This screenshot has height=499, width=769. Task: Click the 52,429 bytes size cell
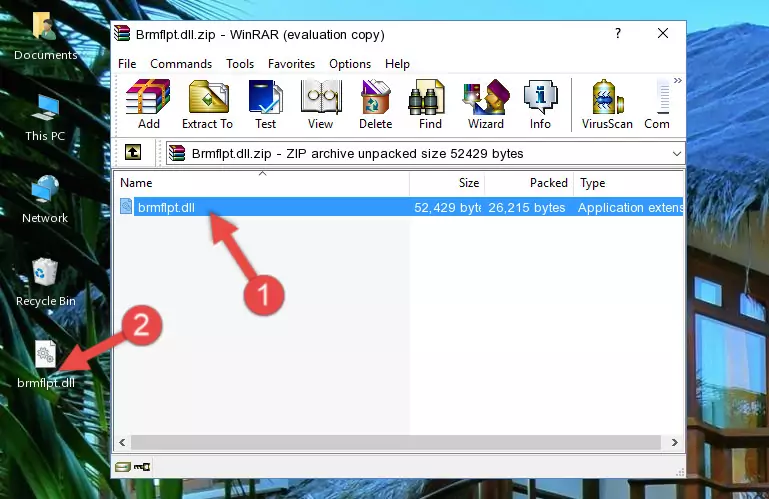click(x=447, y=208)
